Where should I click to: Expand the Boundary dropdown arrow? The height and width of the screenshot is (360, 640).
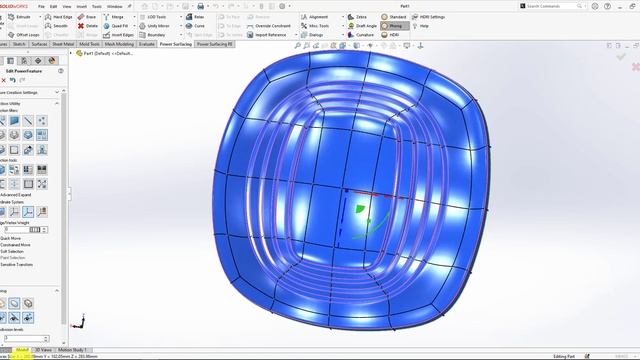(181, 35)
